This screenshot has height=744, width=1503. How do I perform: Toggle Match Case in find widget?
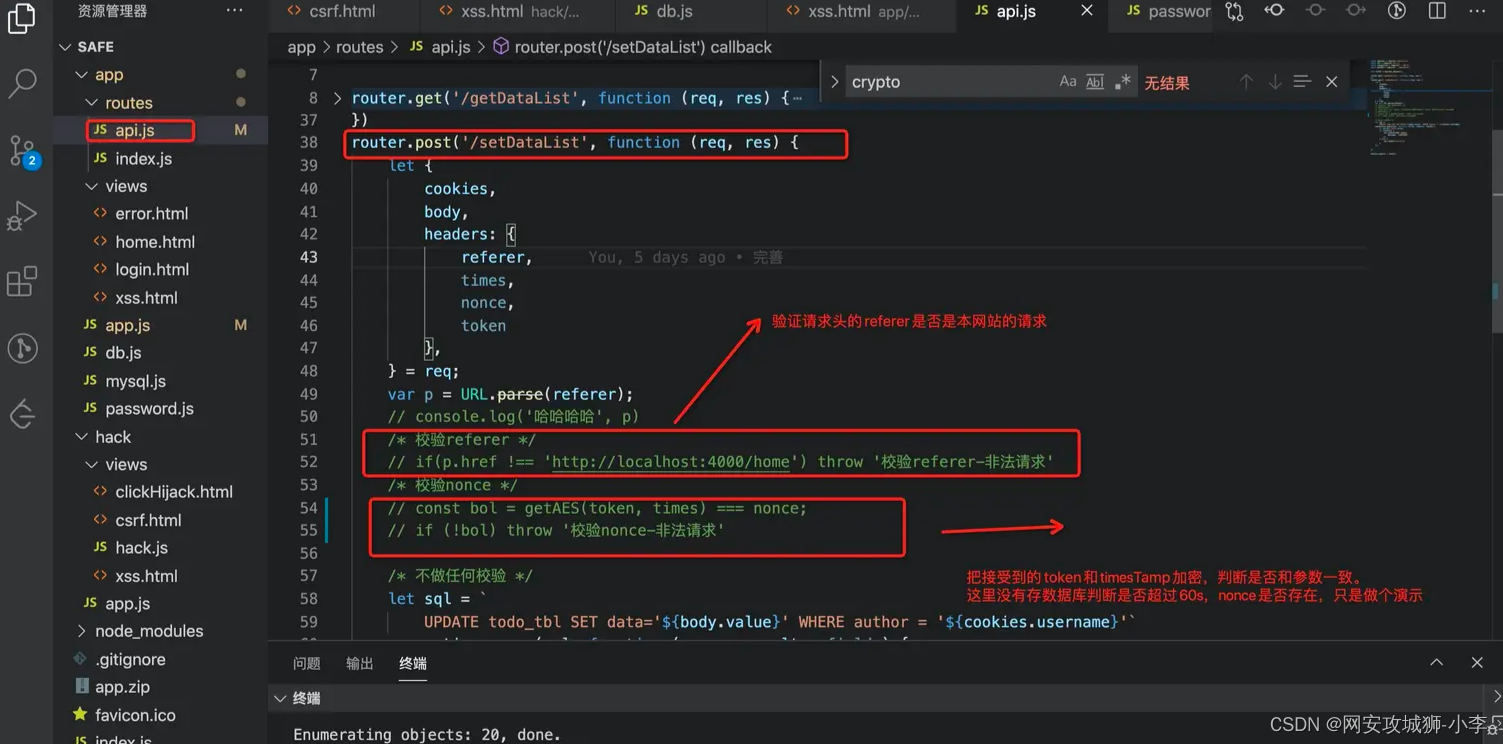(1068, 82)
